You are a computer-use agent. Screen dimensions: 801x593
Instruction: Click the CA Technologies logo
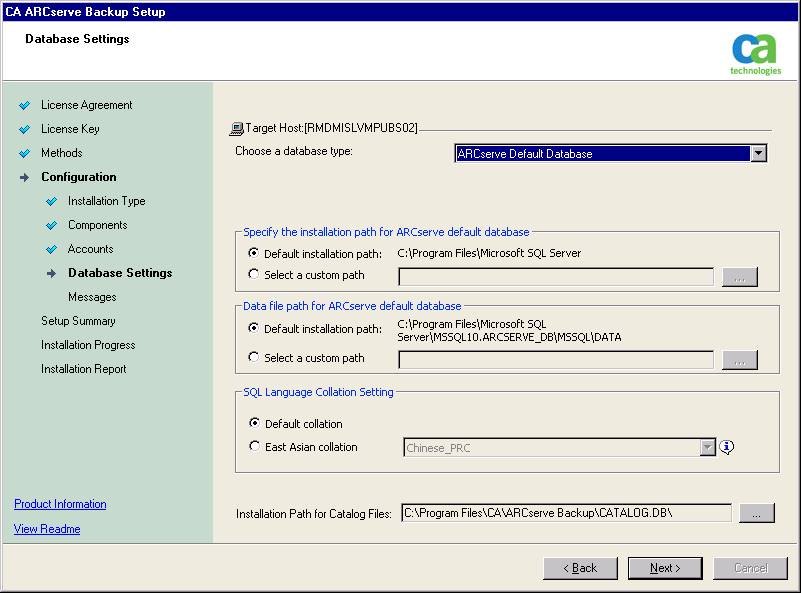point(756,54)
